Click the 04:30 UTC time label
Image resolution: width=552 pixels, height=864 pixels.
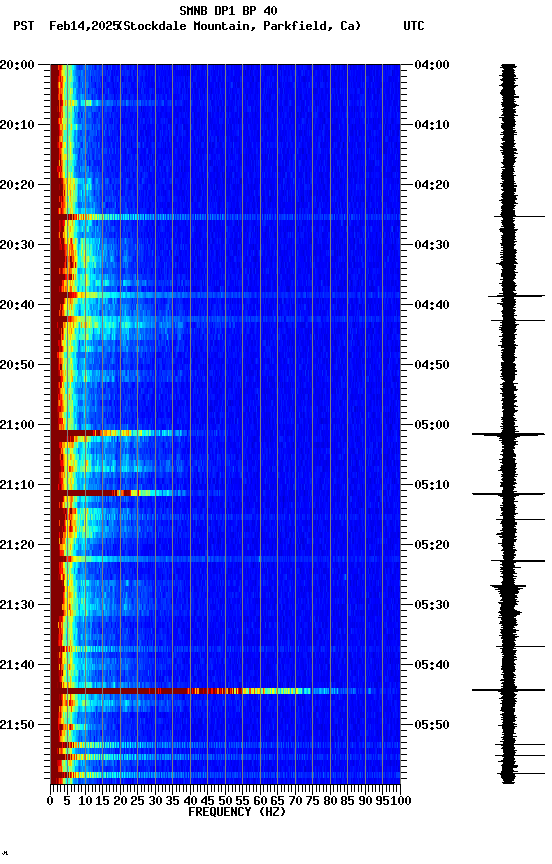click(x=432, y=245)
